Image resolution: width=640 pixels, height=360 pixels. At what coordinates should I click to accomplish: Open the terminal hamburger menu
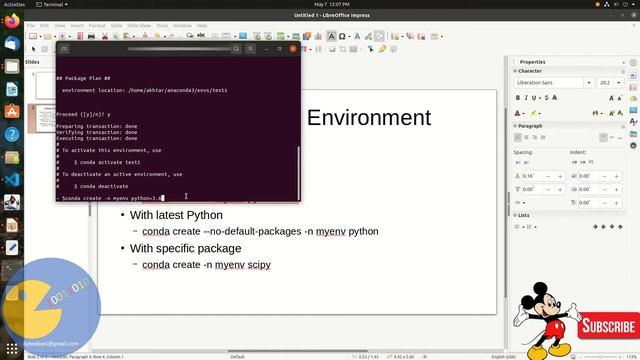click(x=251, y=49)
